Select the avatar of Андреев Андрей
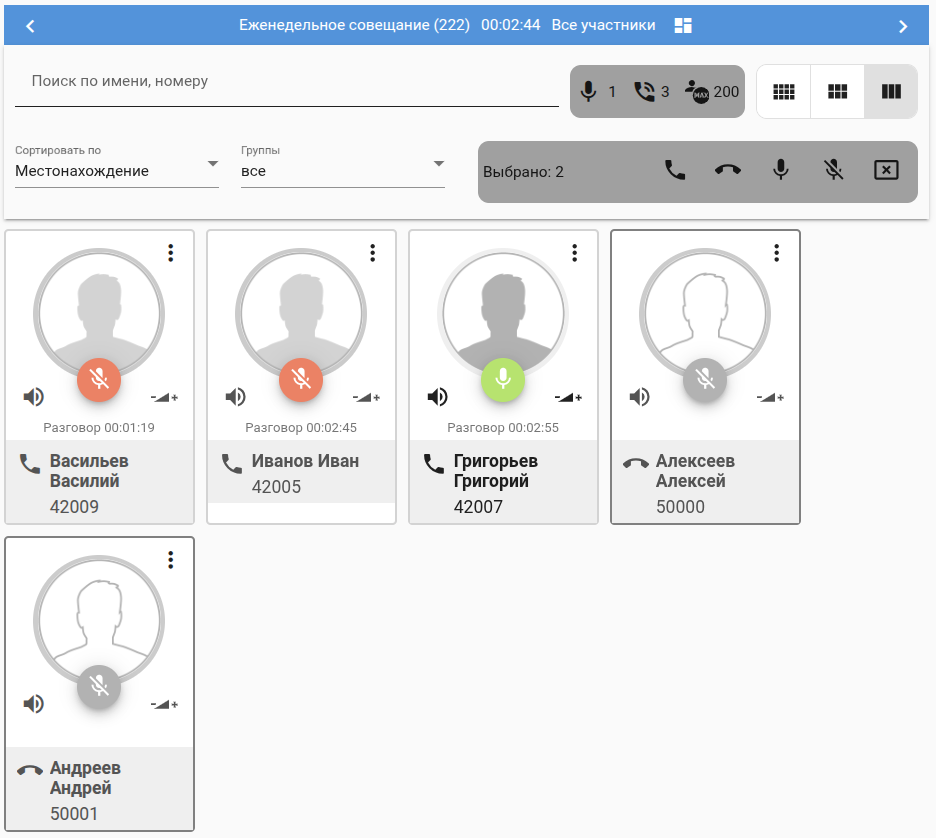This screenshot has width=936, height=838. coord(99,621)
